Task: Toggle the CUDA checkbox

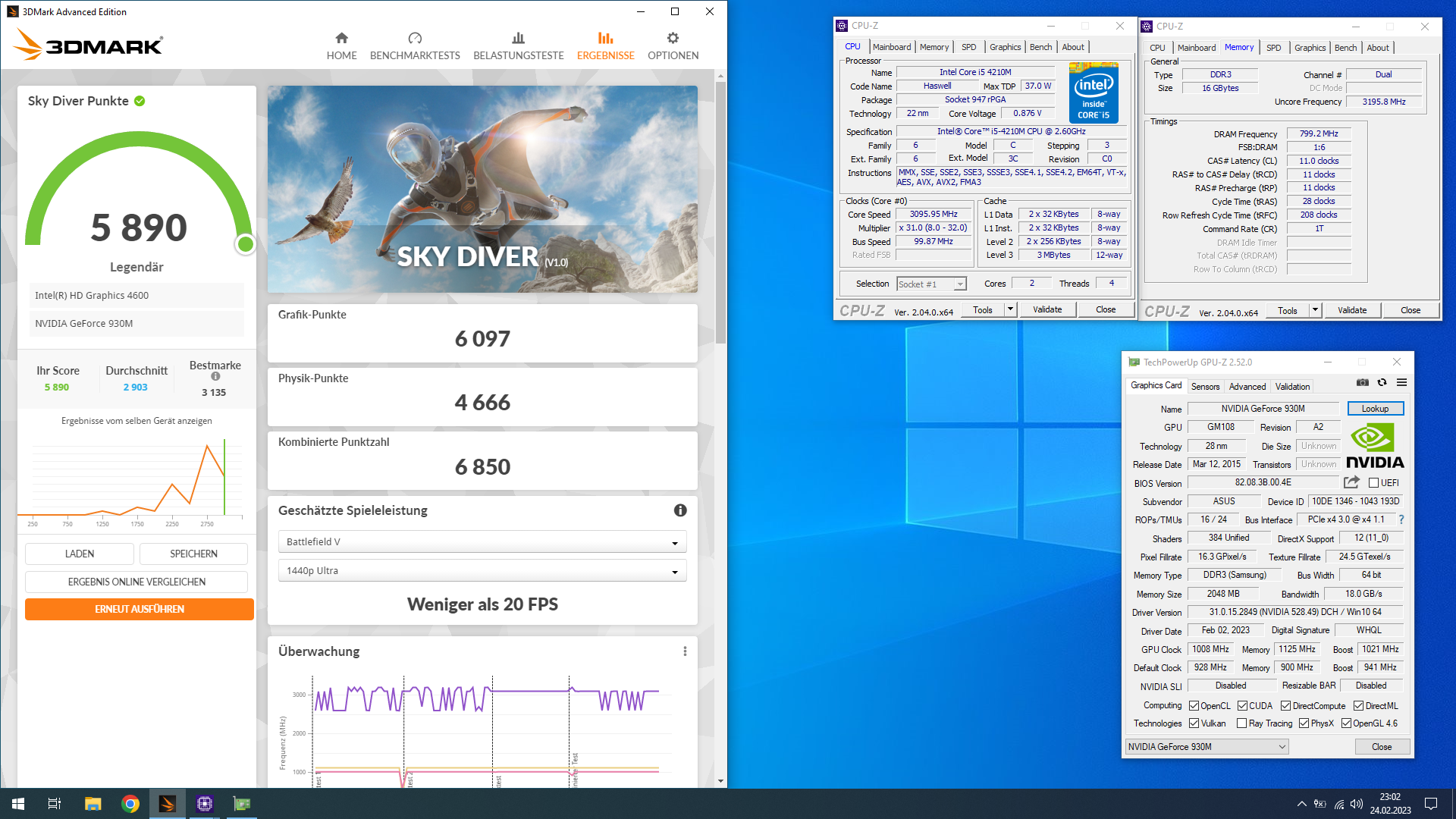Action: click(1242, 706)
